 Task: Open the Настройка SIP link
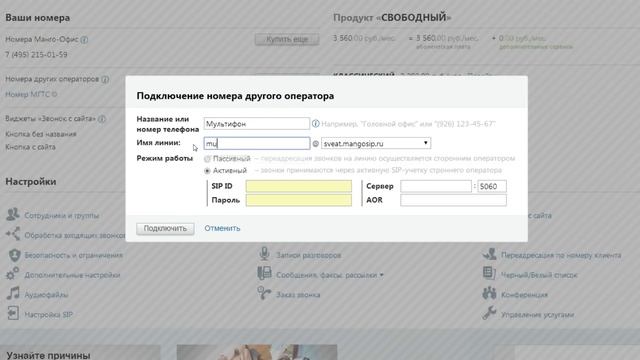pyautogui.click(x=49, y=315)
